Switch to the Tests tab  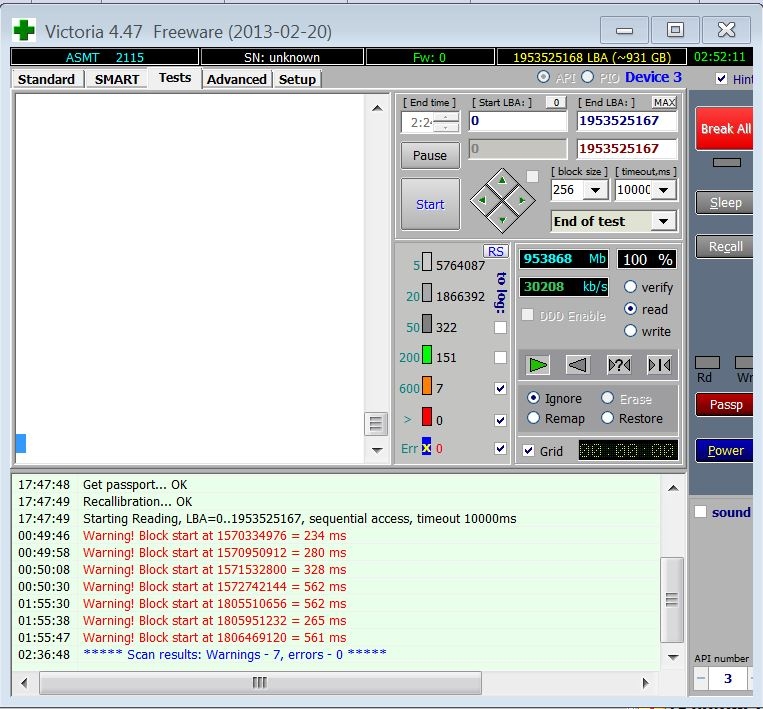point(175,78)
